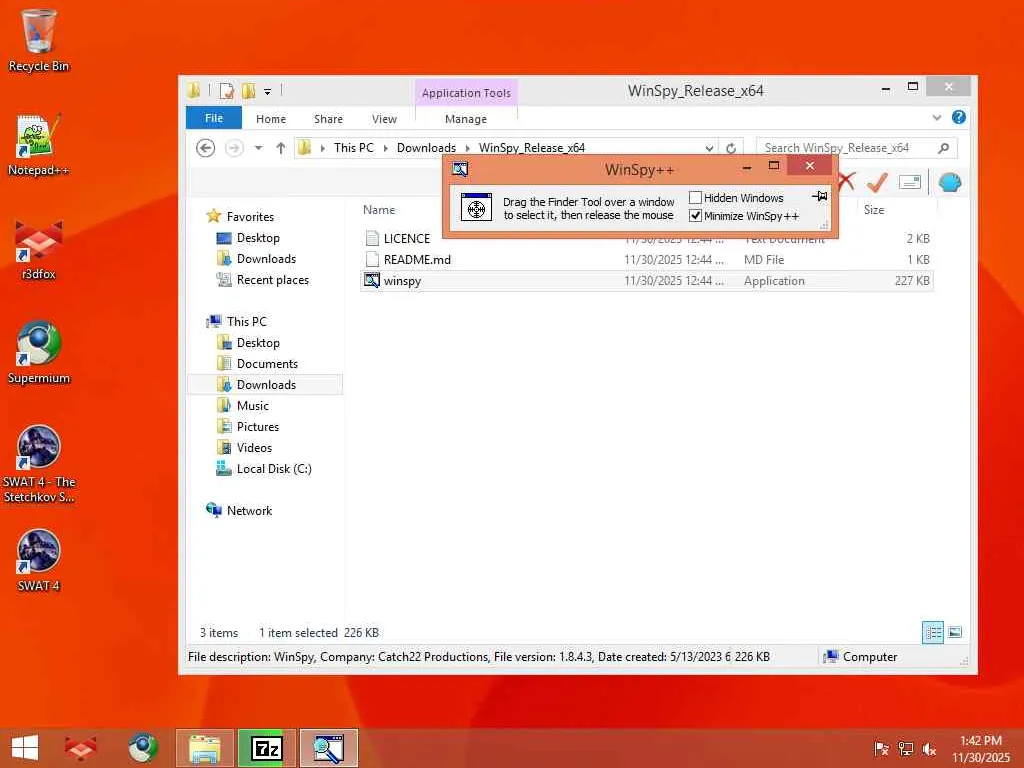Click the orange checkmark toolbar icon
The height and width of the screenshot is (768, 1024).
tap(877, 182)
